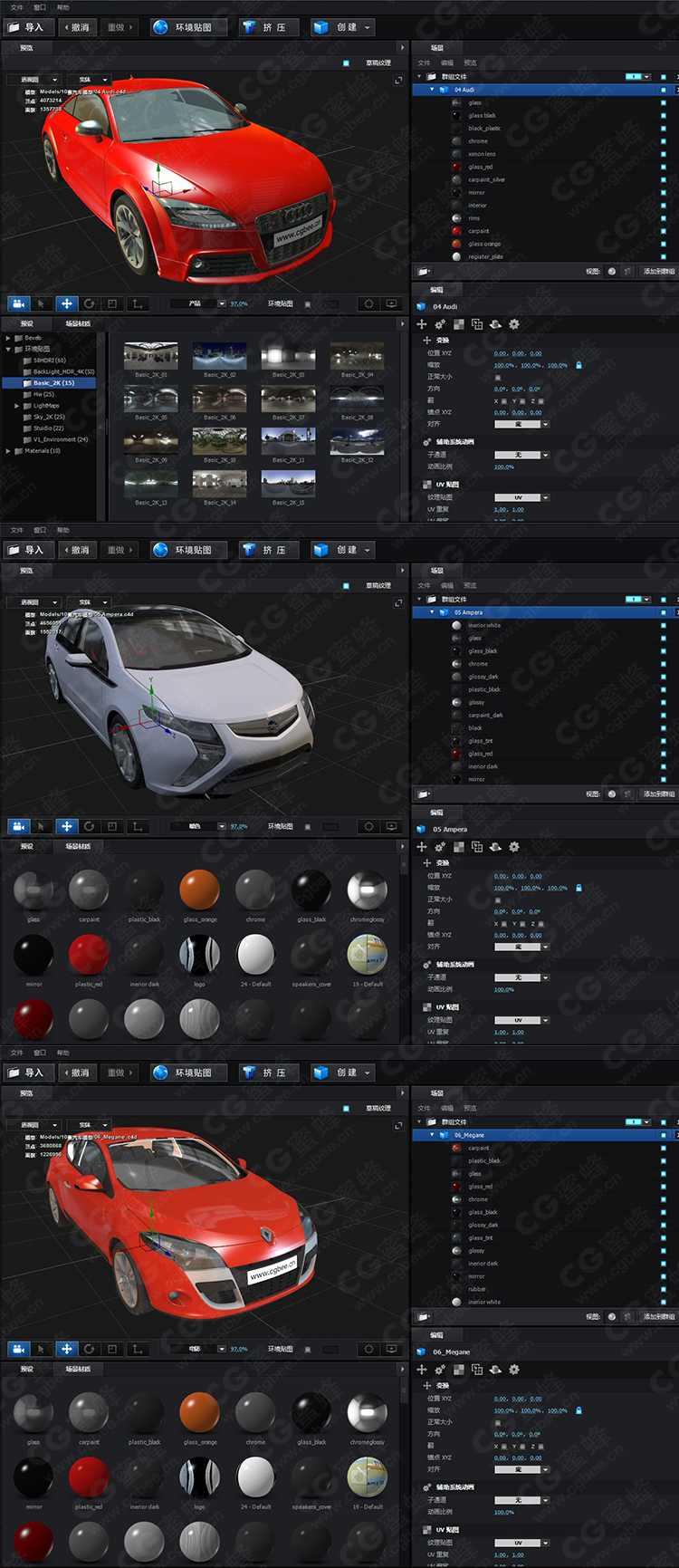679x1568 pixels.
Task: Switch to 场景材质 tab in the Audi window
Action: point(78,323)
